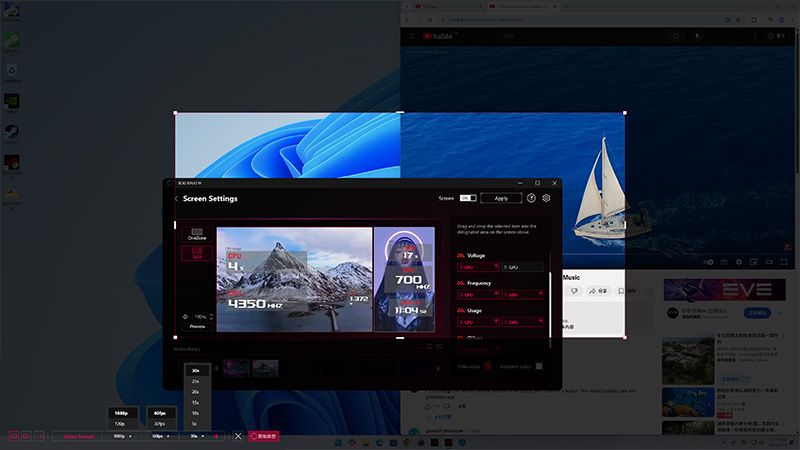
Task: Choose 10s in duration list
Action: coord(195,413)
